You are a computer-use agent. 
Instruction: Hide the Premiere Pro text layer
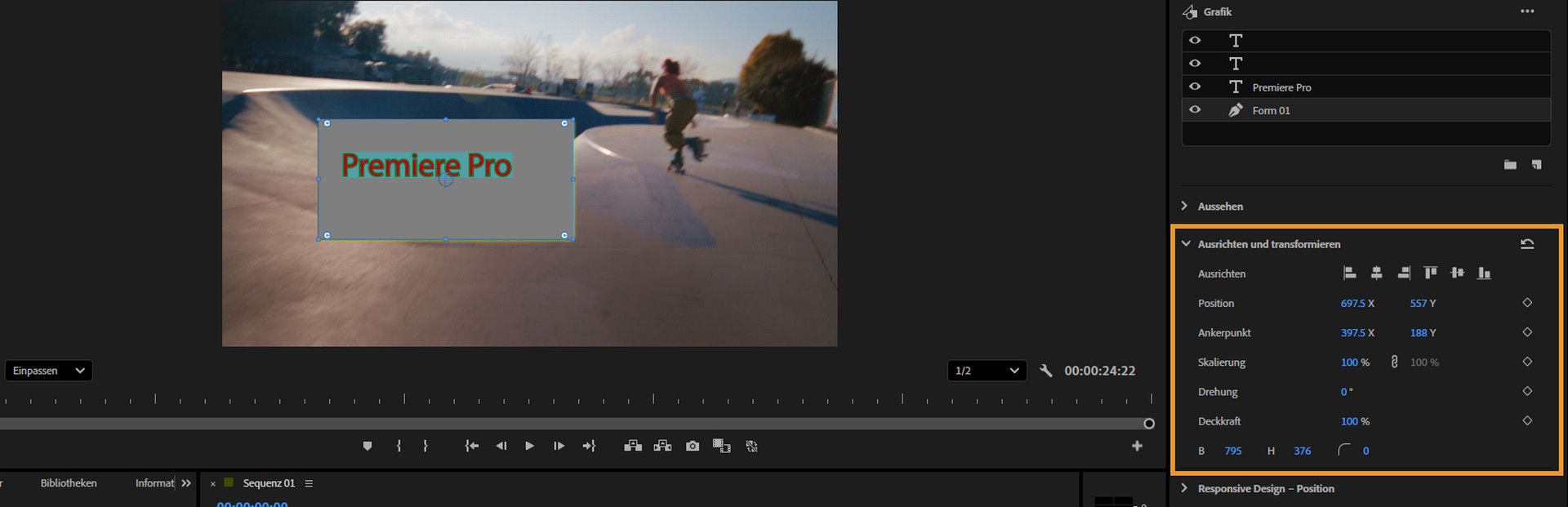pyautogui.click(x=1195, y=87)
